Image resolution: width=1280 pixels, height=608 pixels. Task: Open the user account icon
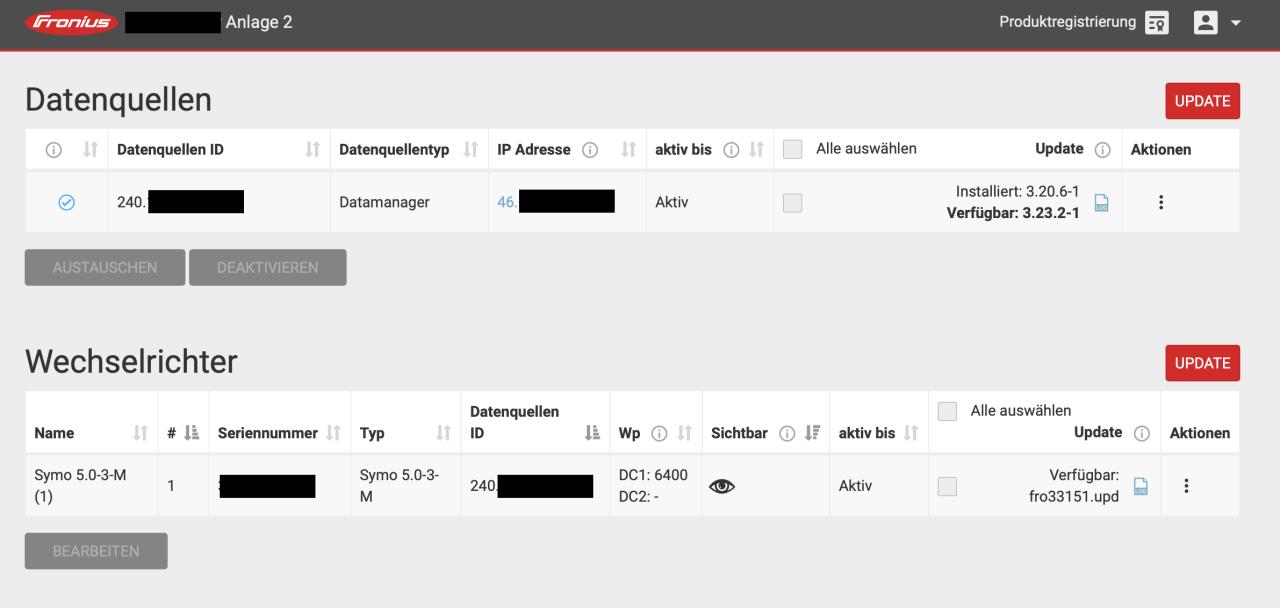click(x=1207, y=23)
